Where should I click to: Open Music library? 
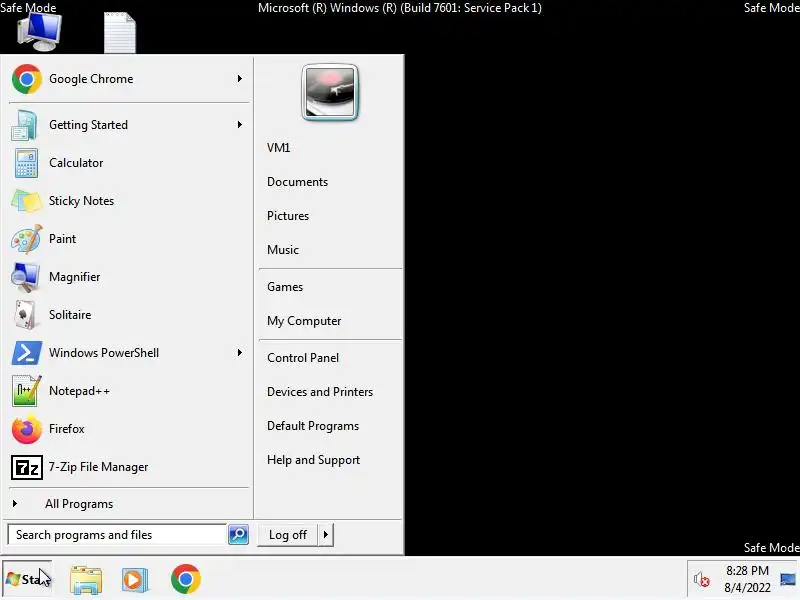coord(283,250)
